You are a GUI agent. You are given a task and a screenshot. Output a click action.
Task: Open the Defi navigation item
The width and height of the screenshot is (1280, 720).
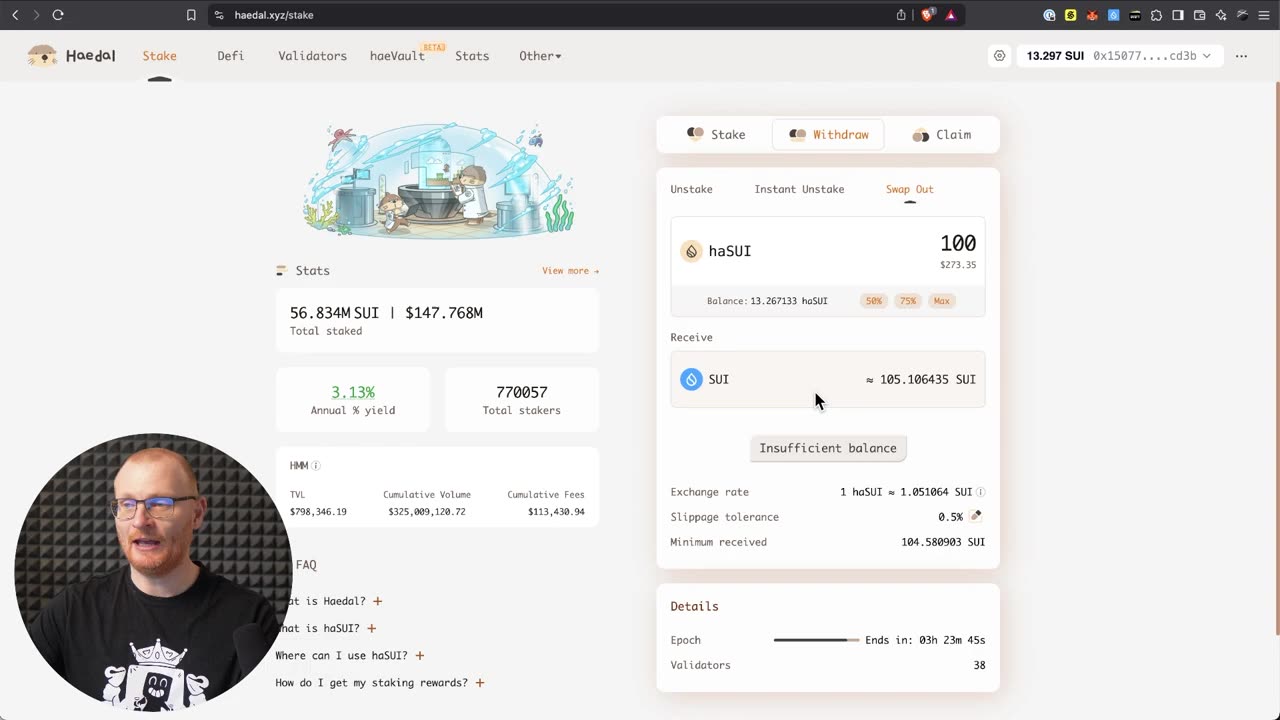230,56
